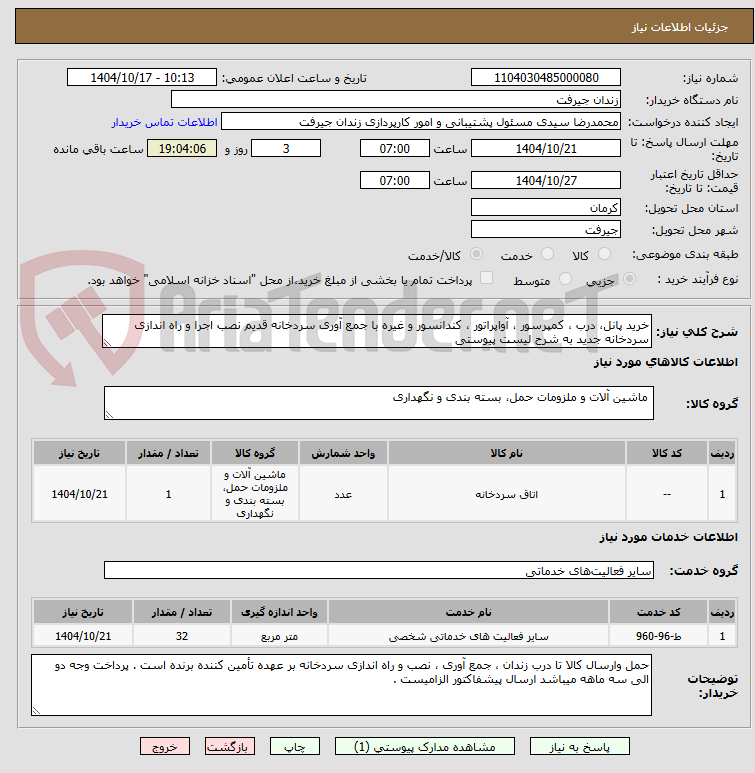
Task: Select the خدمت radio button
Action: [547, 254]
